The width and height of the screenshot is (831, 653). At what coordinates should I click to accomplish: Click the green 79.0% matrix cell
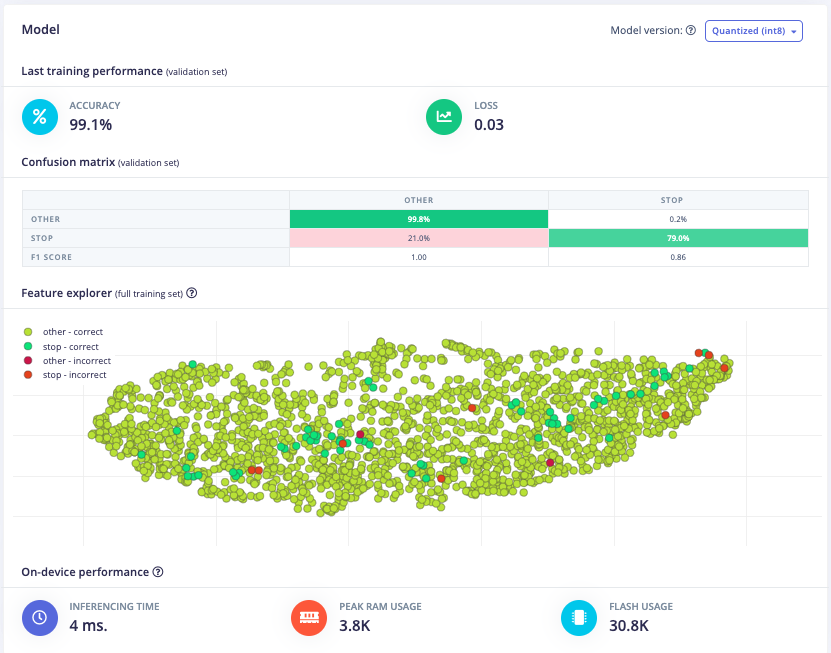tap(678, 238)
